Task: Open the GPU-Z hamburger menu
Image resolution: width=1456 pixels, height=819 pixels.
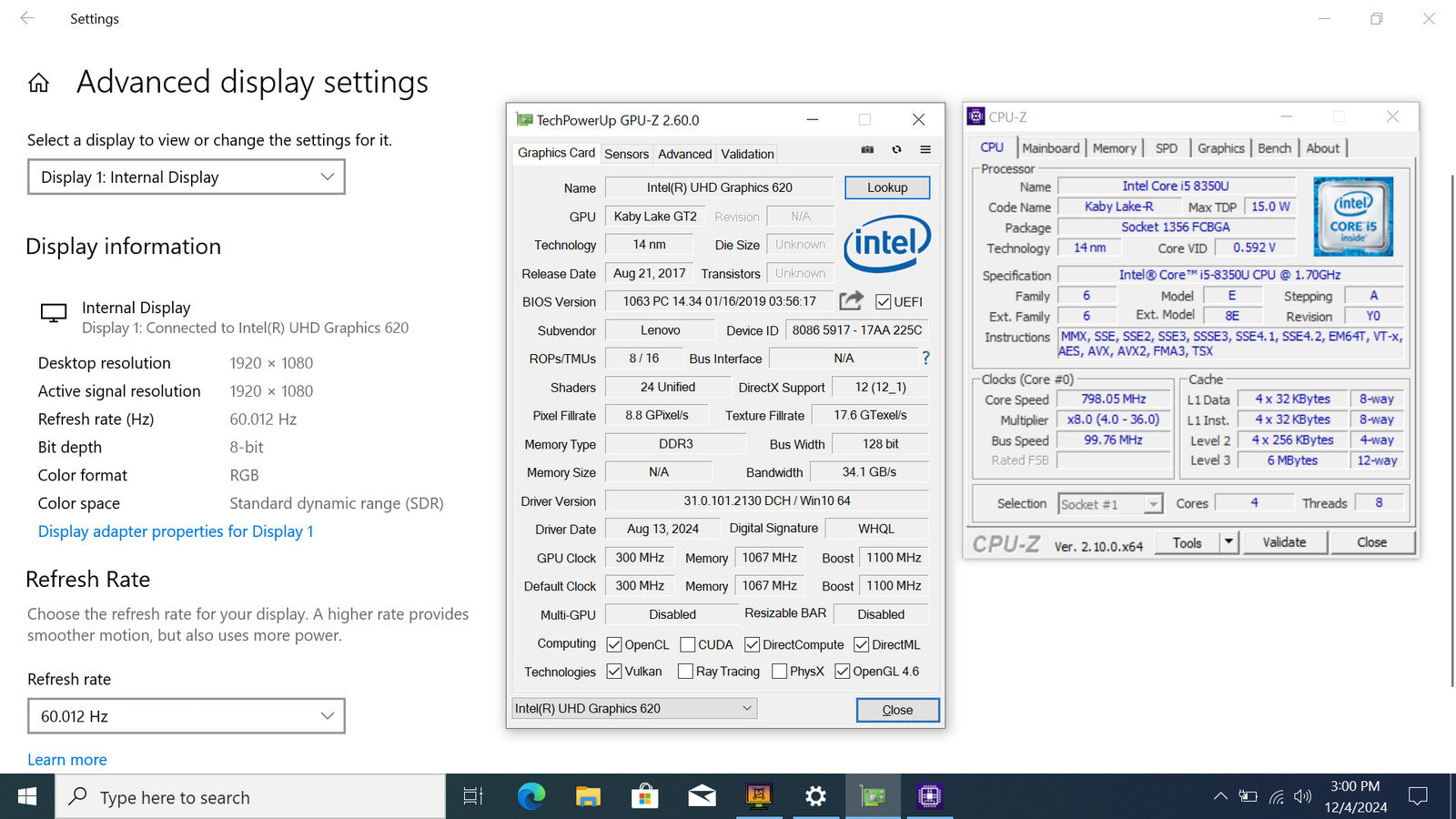Action: 925,149
